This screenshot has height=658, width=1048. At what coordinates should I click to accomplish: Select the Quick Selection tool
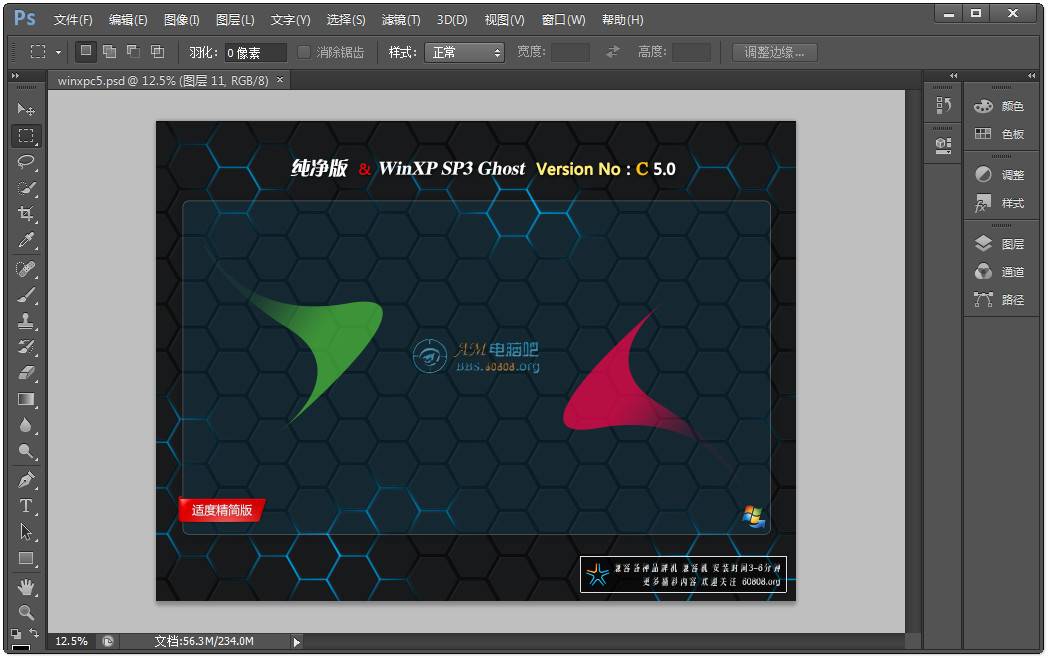pyautogui.click(x=26, y=188)
